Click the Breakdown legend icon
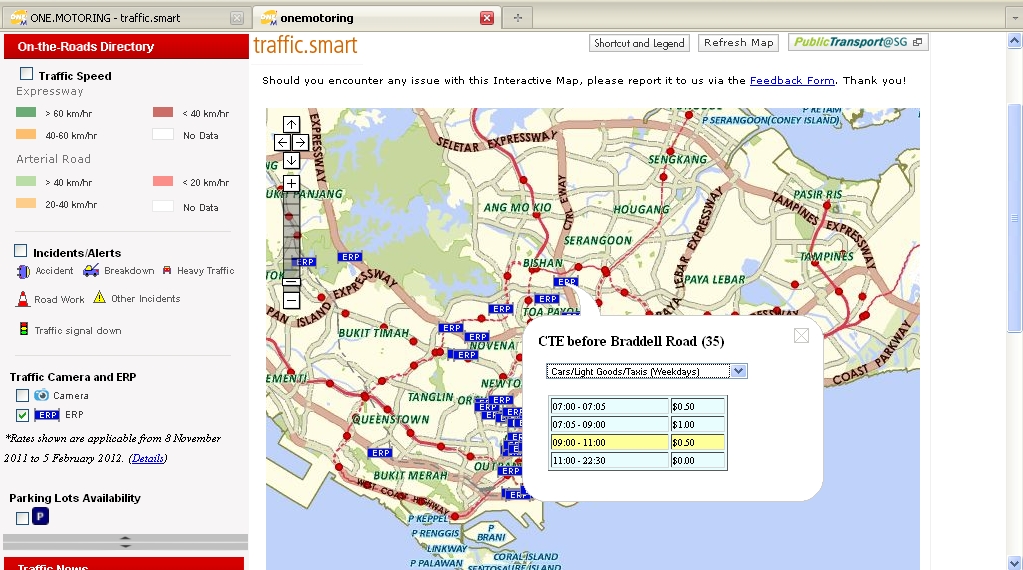The image size is (1023, 570). tap(91, 270)
